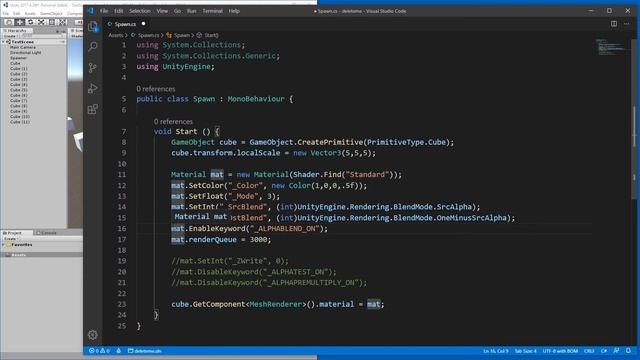The image size is (640, 360).
Task: Click the Split Editor icon
Action: [x=613, y=24]
